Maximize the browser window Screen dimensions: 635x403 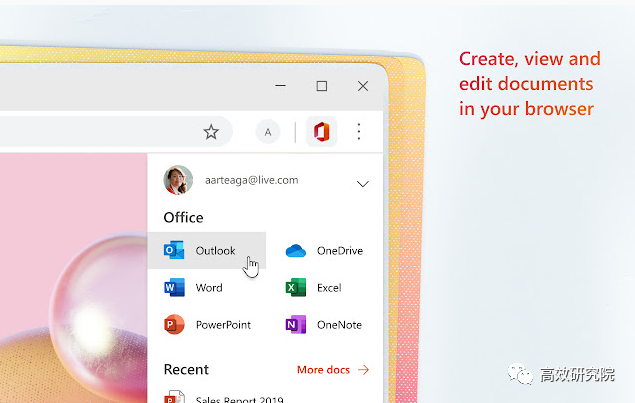click(x=322, y=86)
